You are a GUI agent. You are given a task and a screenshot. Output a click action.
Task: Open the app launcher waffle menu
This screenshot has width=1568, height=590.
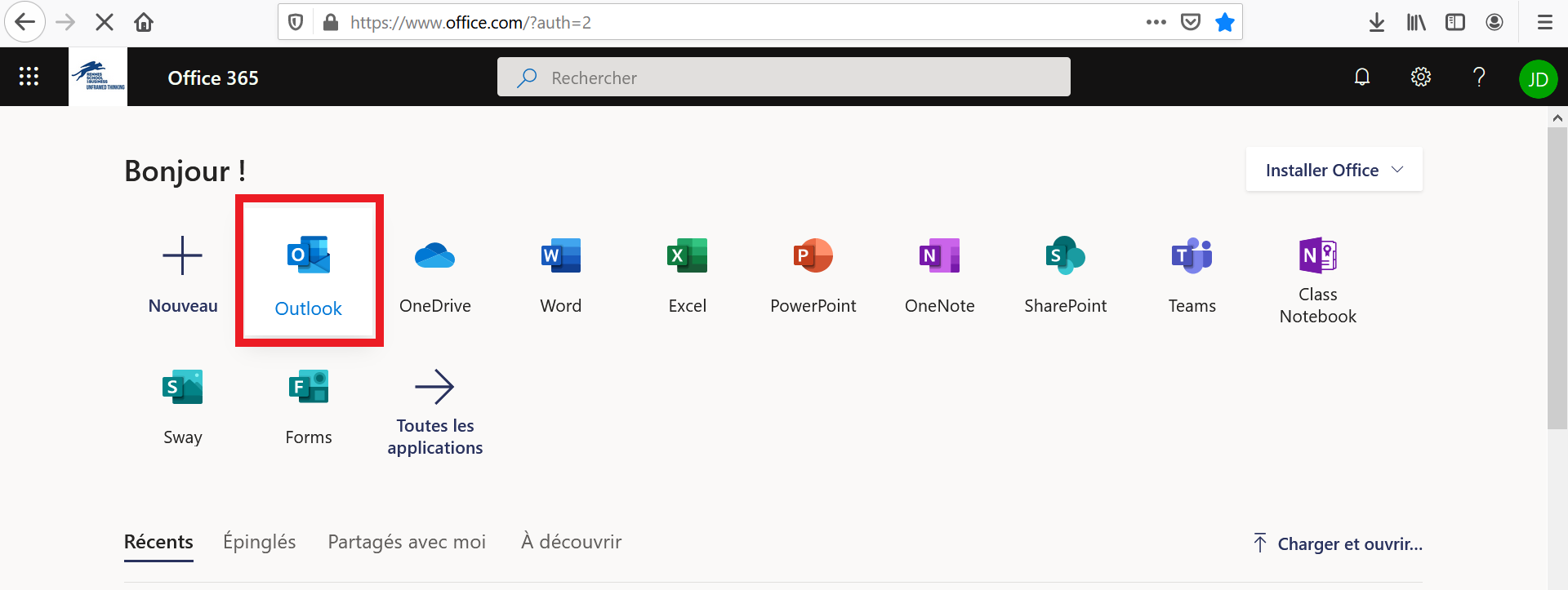(29, 77)
